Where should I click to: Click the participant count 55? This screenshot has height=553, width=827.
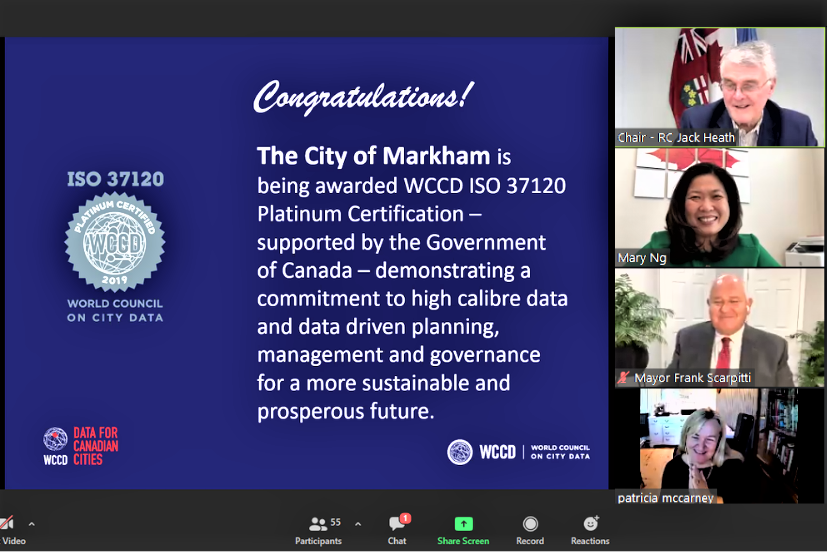[335, 522]
